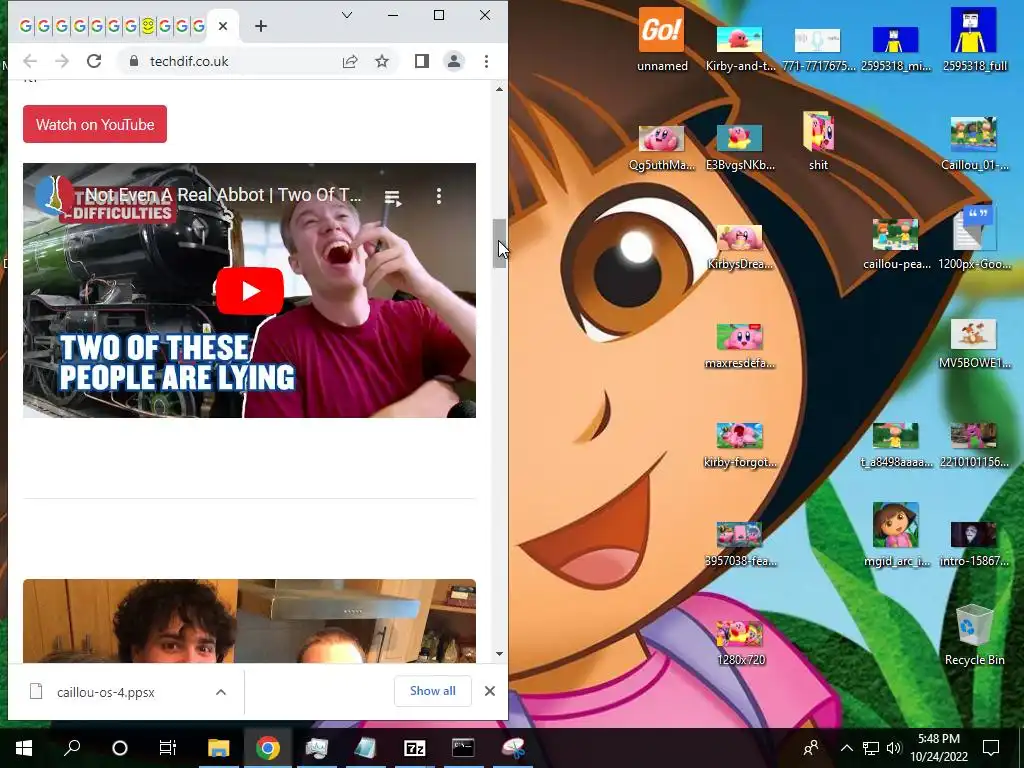Open File Explorer from taskbar

point(219,748)
